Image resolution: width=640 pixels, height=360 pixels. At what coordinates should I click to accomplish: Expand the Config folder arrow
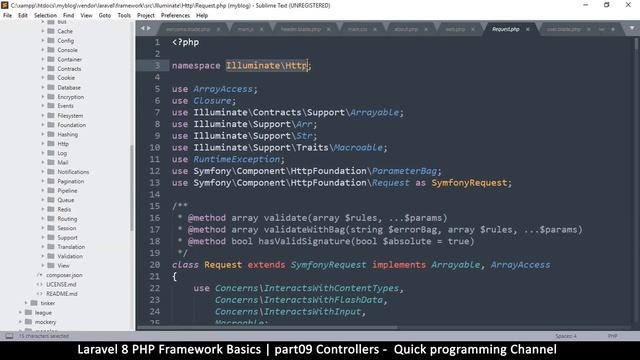click(x=43, y=40)
